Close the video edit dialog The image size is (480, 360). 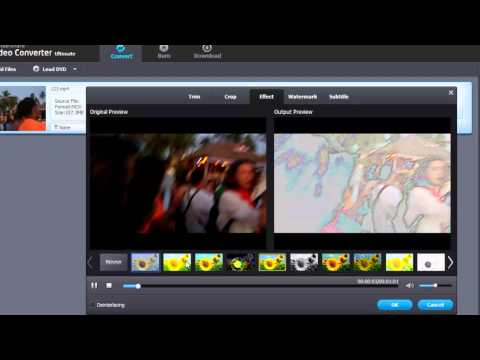[x=451, y=92]
